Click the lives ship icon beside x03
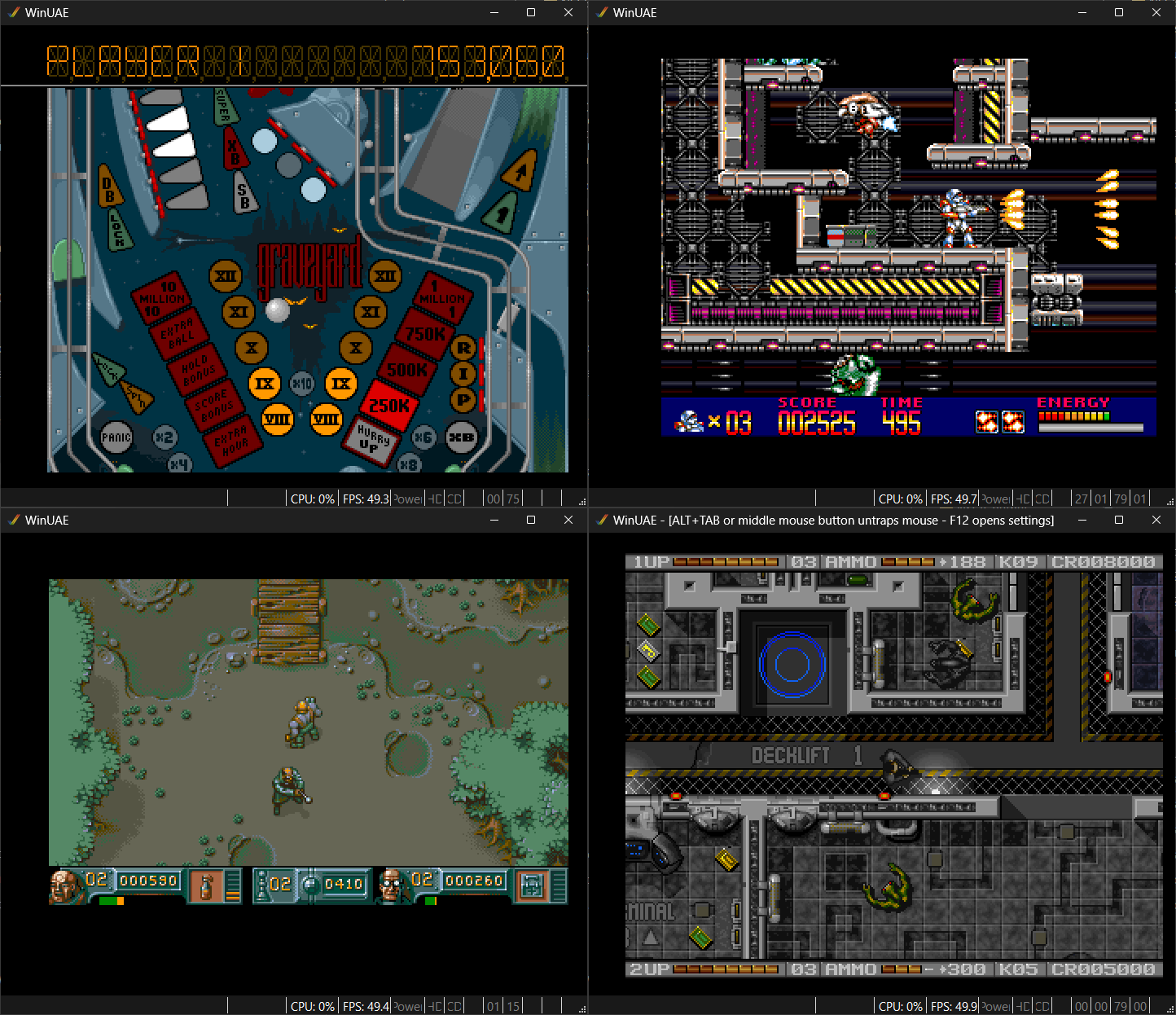Image resolution: width=1176 pixels, height=1015 pixels. [689, 421]
